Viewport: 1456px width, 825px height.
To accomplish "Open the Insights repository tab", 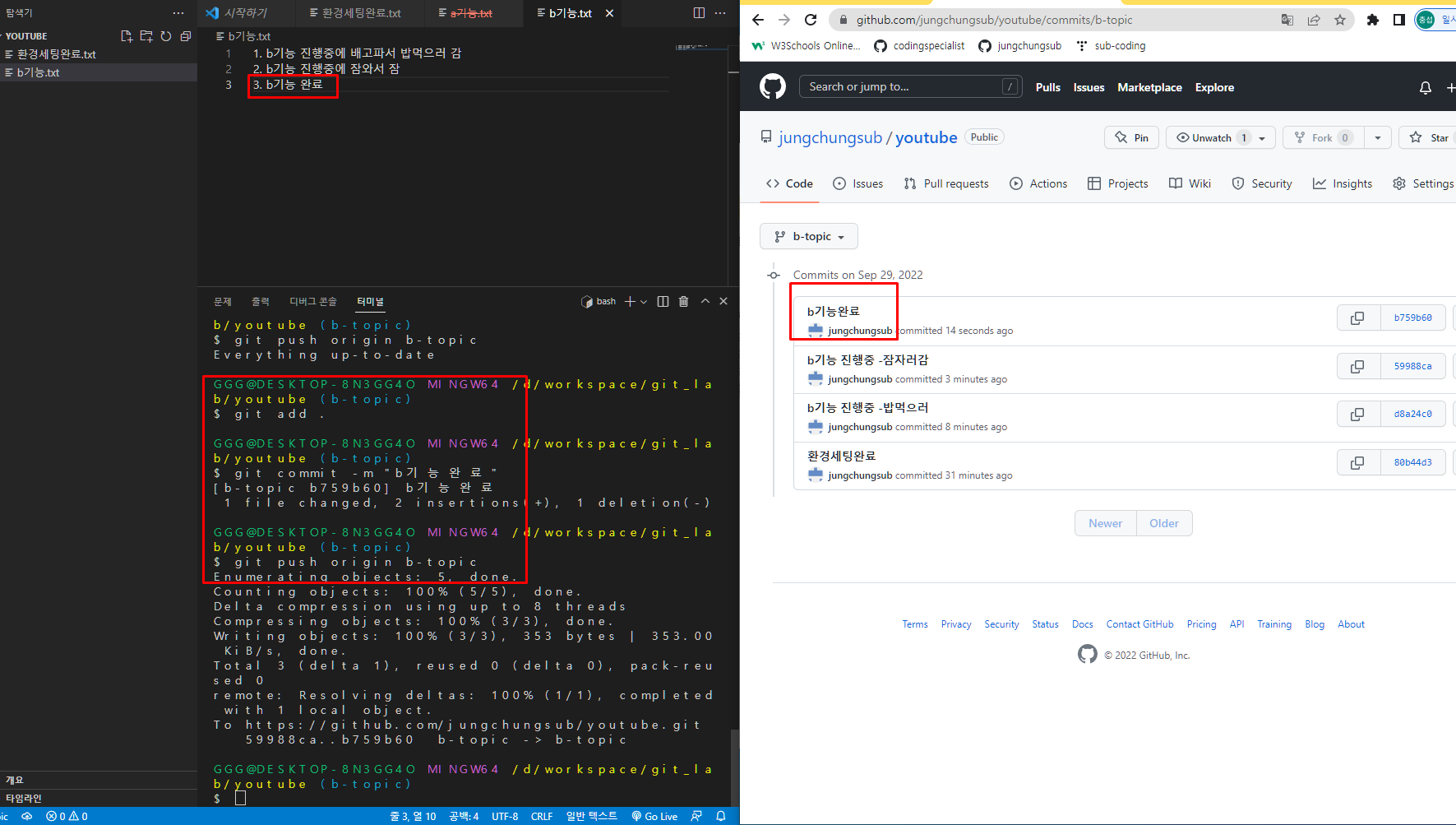I will coord(1343,183).
